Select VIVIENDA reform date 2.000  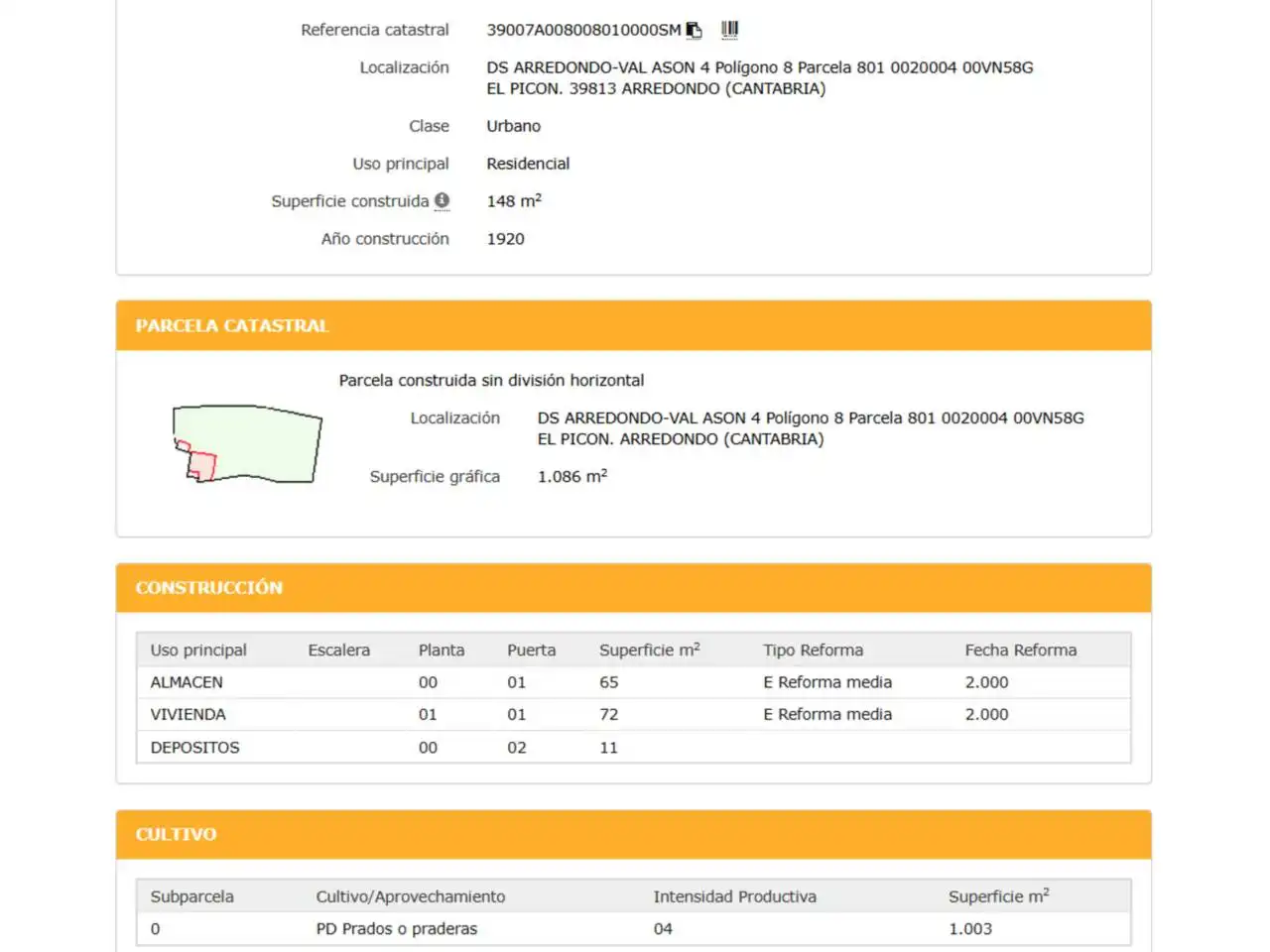(986, 714)
